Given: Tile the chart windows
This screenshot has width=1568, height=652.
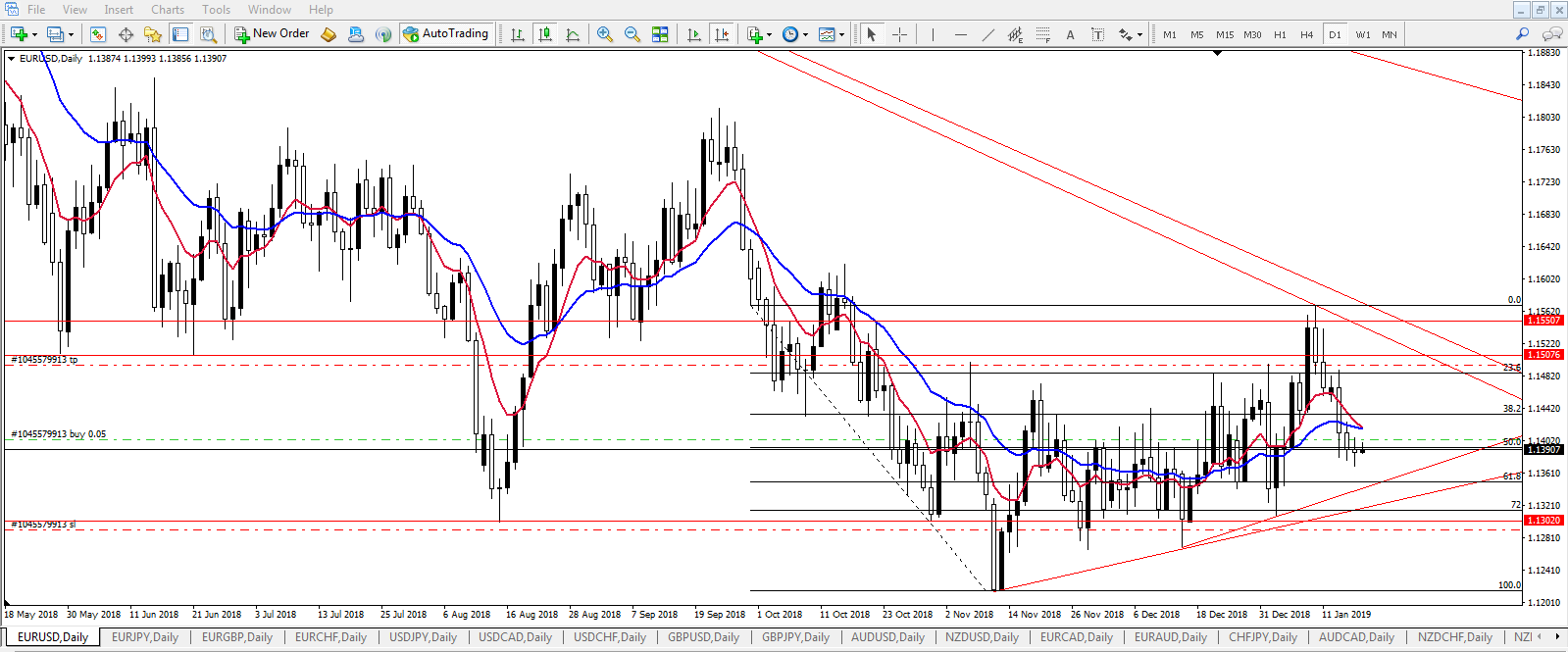Looking at the screenshot, I should (660, 34).
